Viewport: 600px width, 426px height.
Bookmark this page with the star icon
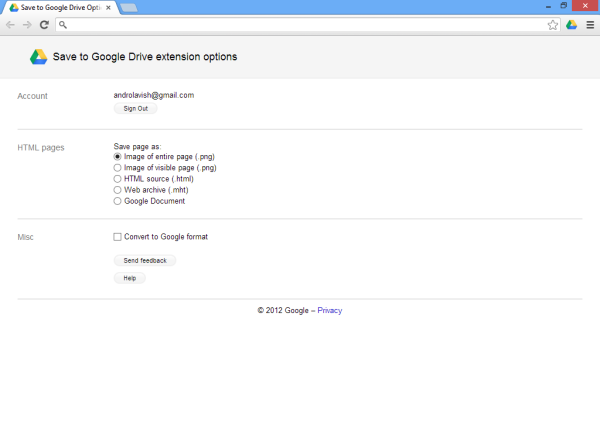553,25
